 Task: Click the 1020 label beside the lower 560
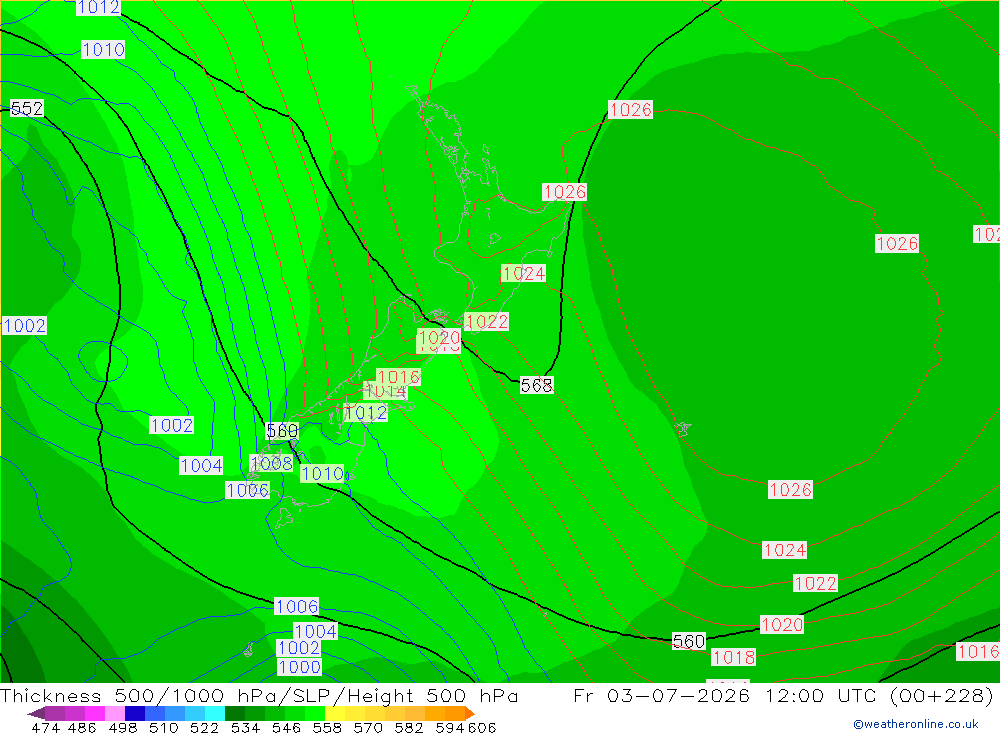click(782, 625)
